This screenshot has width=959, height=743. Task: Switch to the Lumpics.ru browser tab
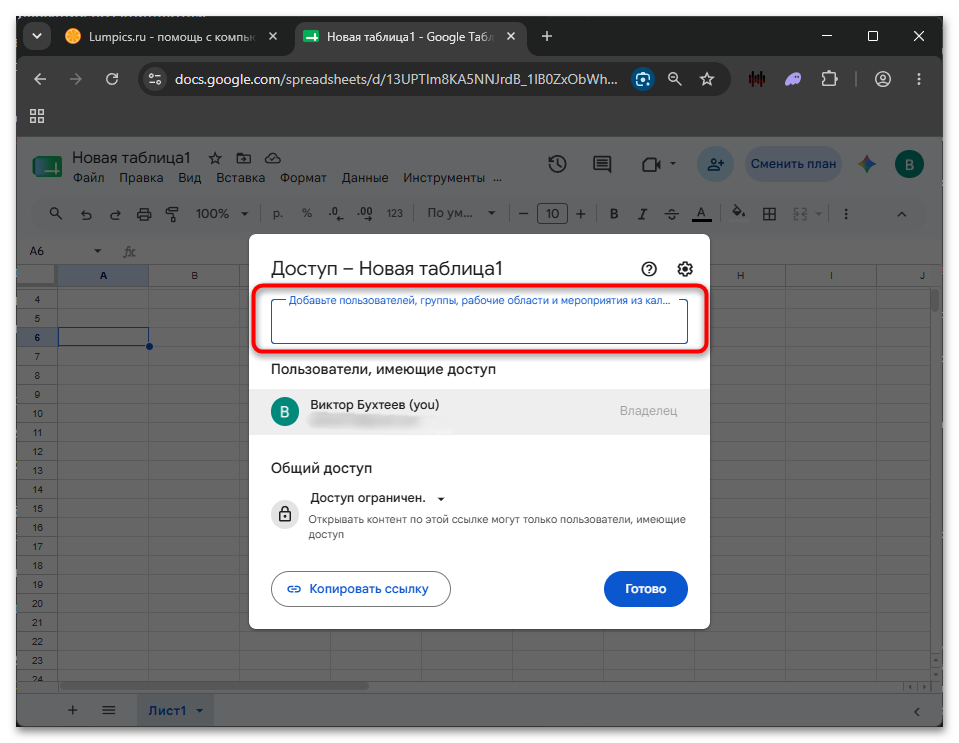[172, 37]
